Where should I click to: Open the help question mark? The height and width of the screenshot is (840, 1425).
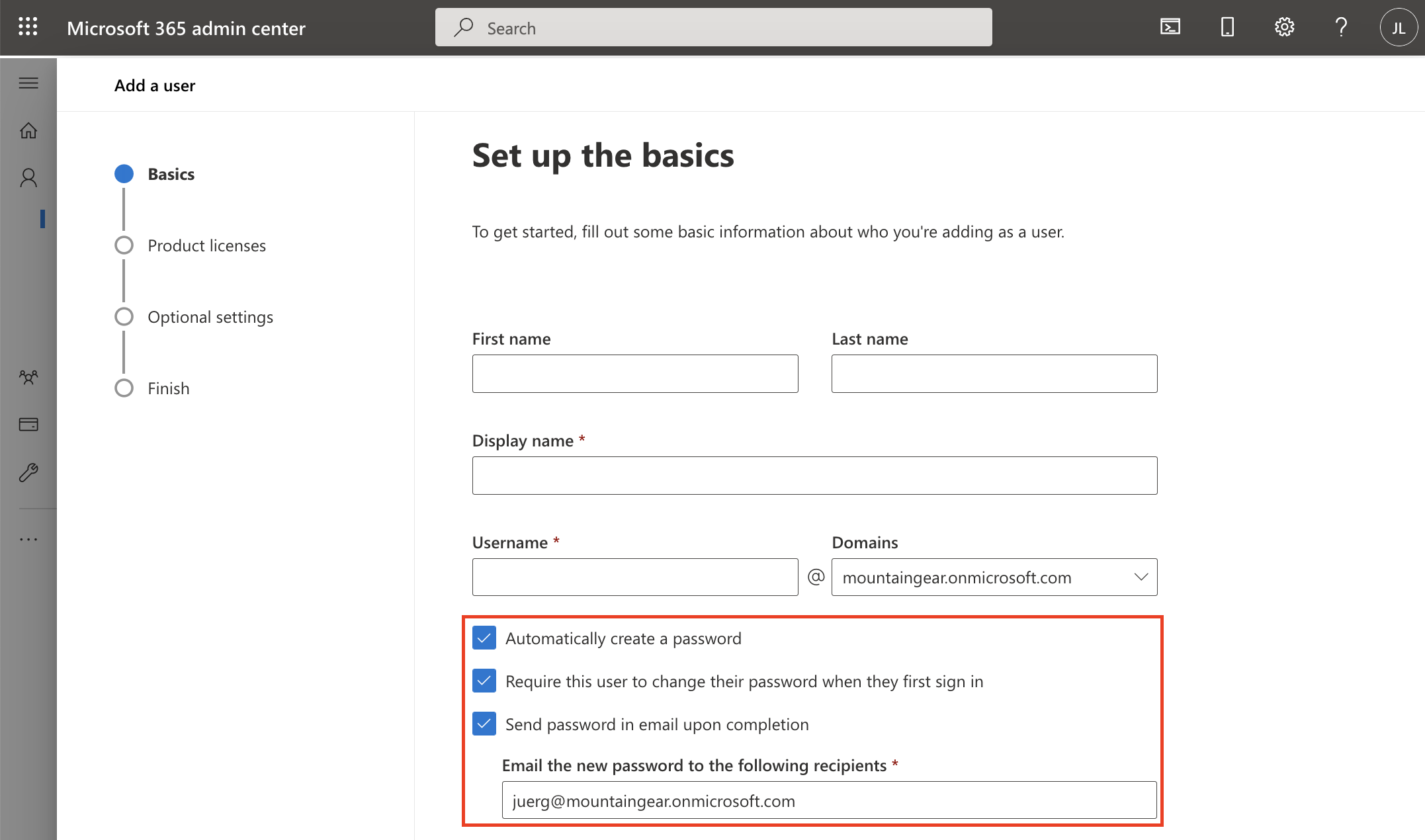coord(1341,27)
